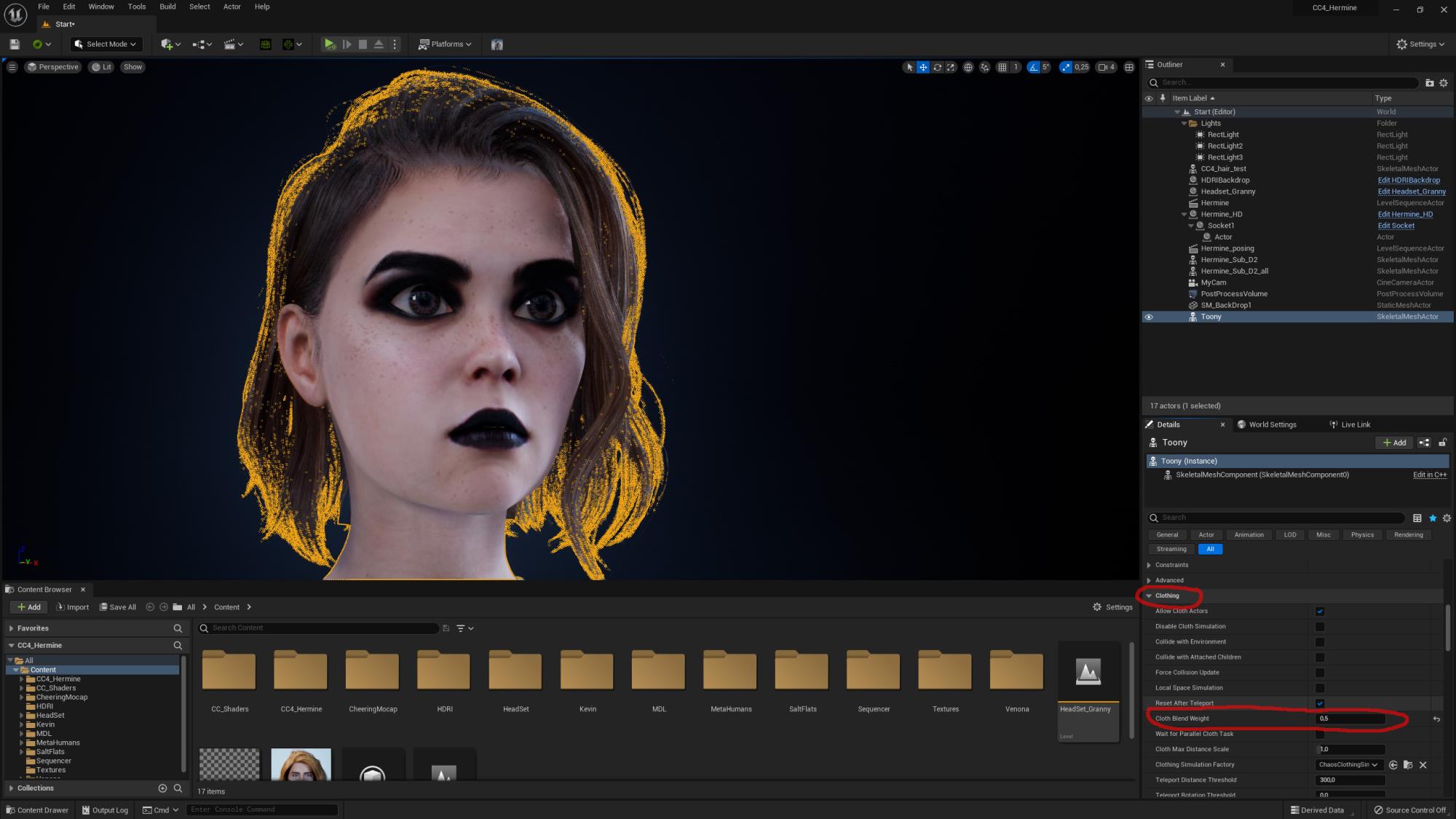Image resolution: width=1456 pixels, height=819 pixels.
Task: Open Clothing Simulation Factory dropdown
Action: 1350,764
